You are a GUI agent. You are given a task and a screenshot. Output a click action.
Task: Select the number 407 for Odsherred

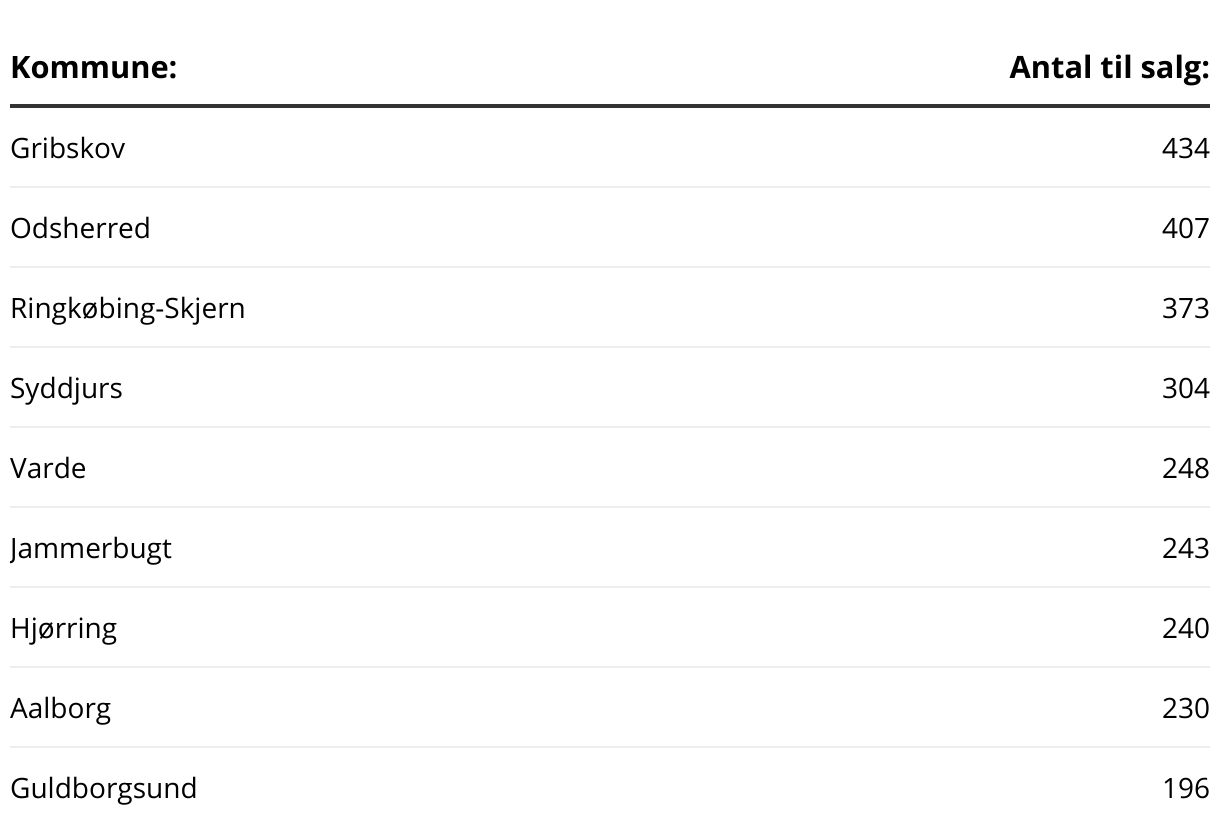(1186, 228)
